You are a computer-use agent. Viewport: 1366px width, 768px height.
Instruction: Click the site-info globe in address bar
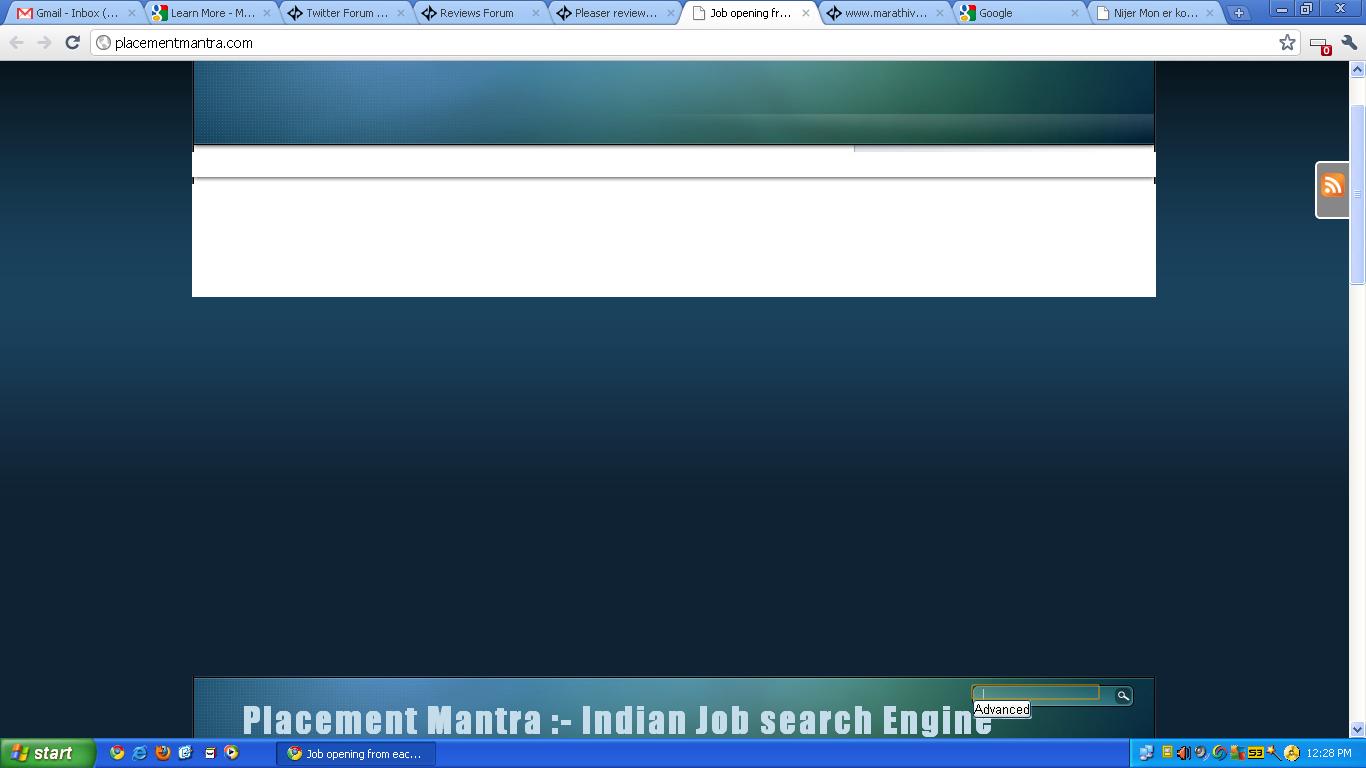tap(103, 43)
